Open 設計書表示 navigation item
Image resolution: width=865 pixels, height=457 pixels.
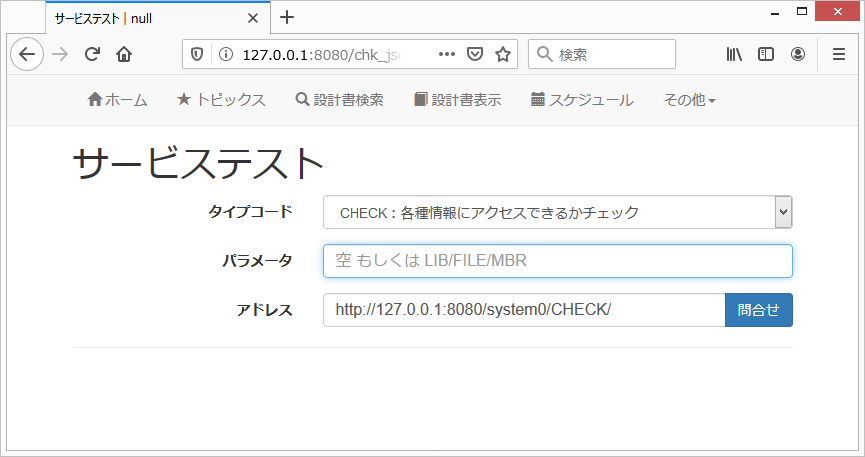[x=458, y=100]
